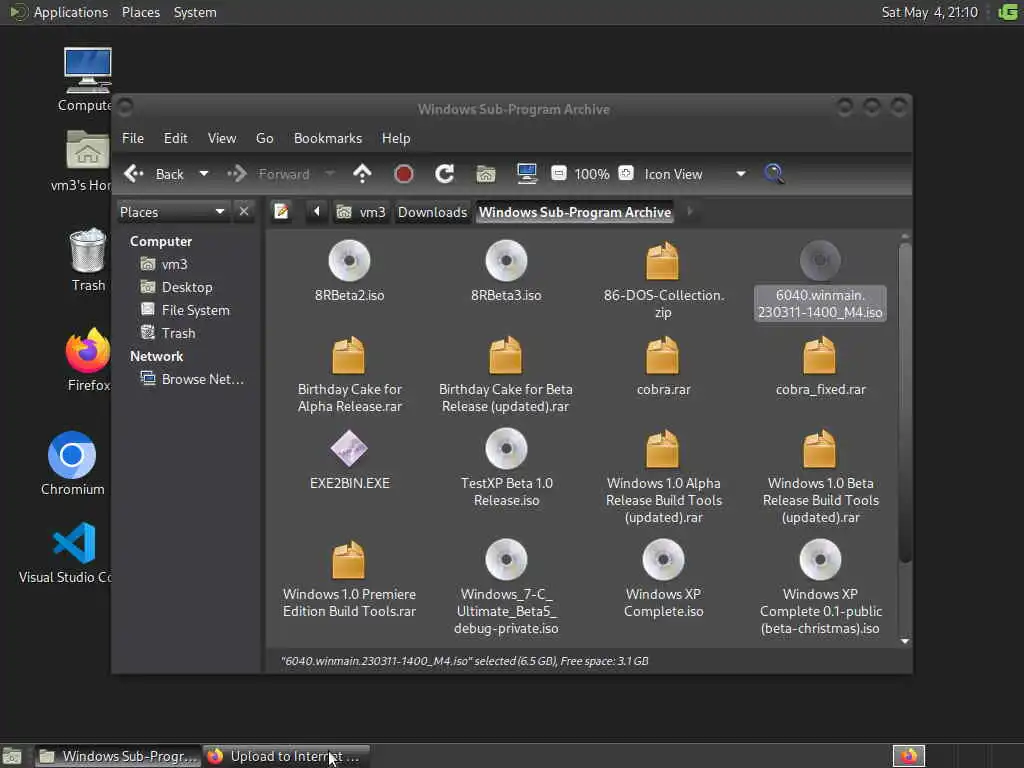The image size is (1024, 768).
Task: Show earlier path buttons with left arrow
Action: point(317,212)
